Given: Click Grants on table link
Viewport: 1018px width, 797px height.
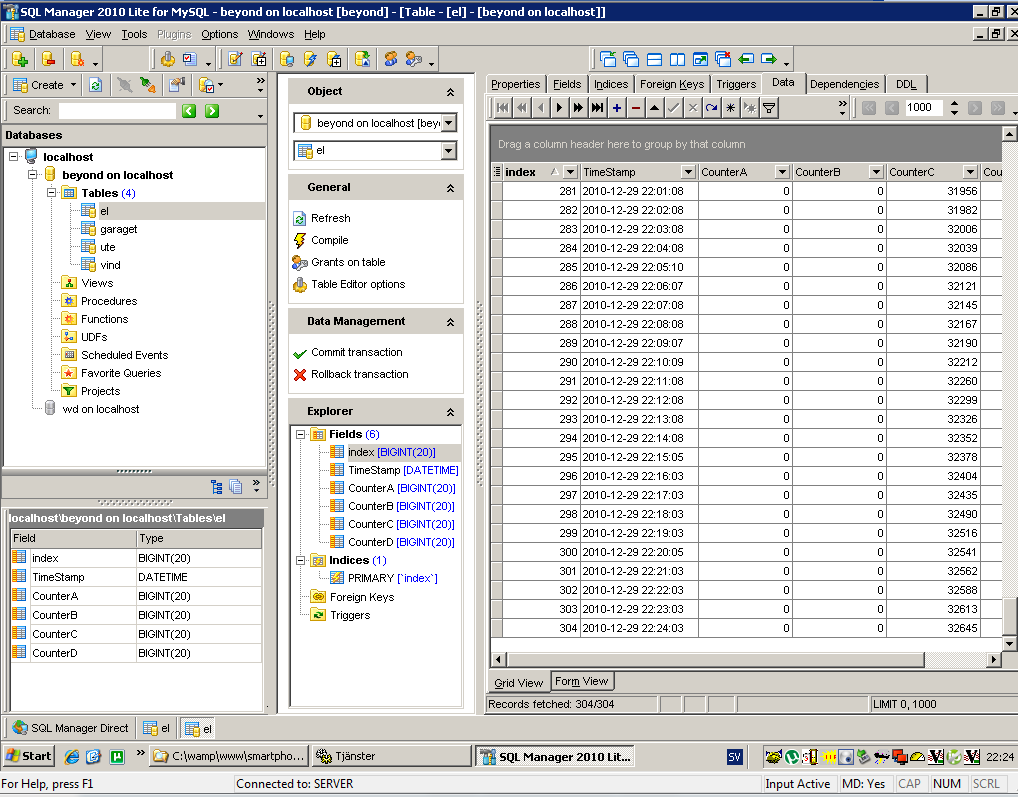Looking at the screenshot, I should (x=348, y=262).
